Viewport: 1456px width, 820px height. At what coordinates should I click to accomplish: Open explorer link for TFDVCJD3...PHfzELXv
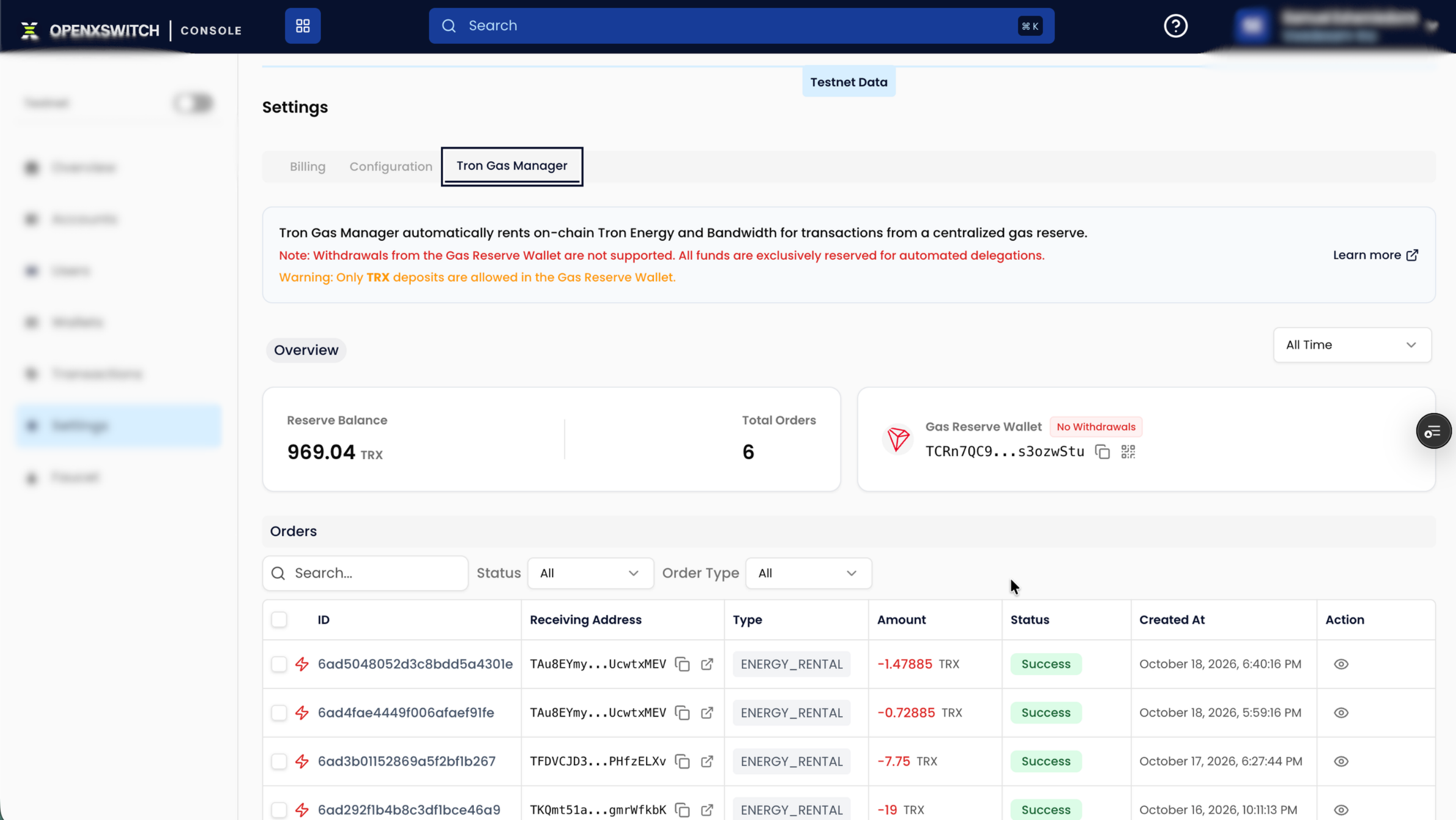pos(707,761)
